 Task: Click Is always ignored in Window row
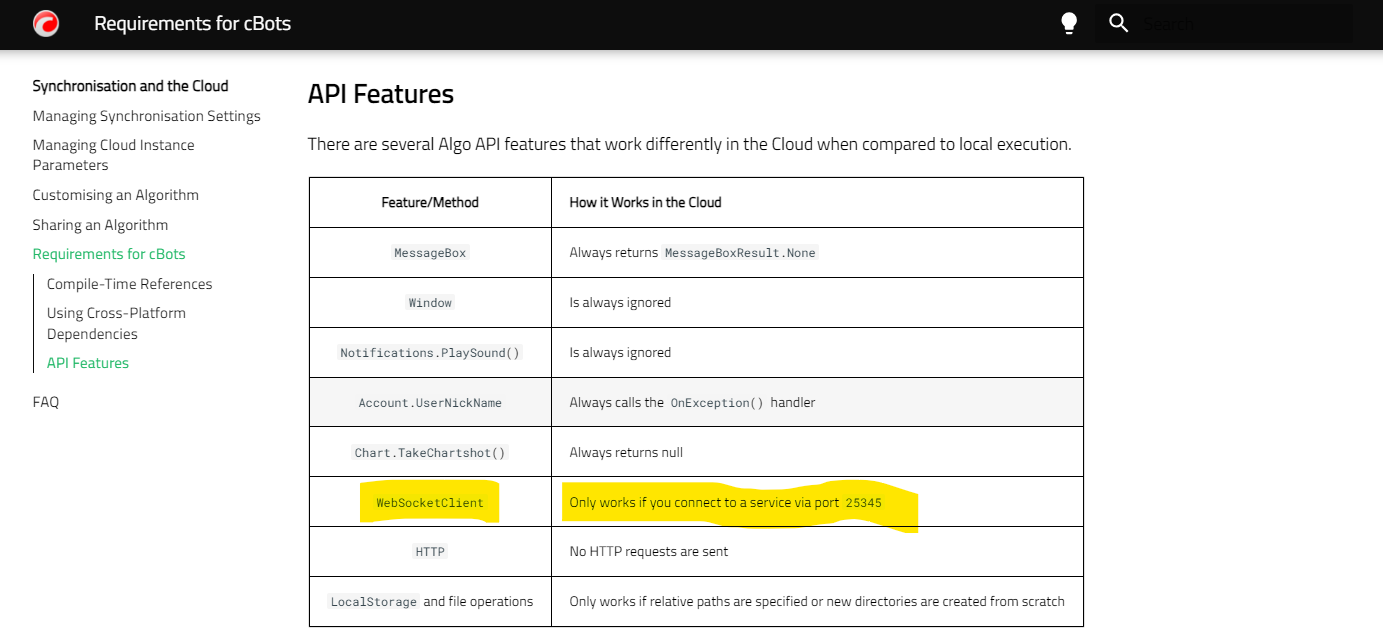pyautogui.click(x=620, y=303)
